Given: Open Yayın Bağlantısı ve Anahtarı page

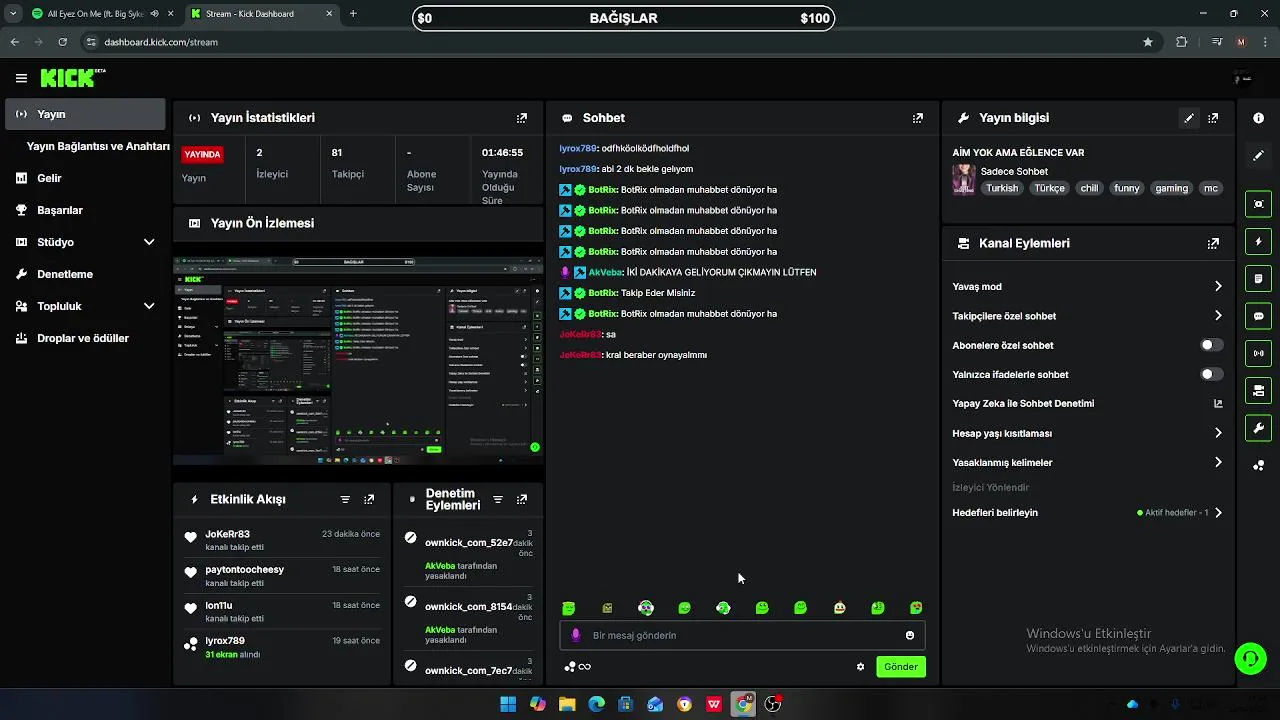Looking at the screenshot, I should point(98,146).
